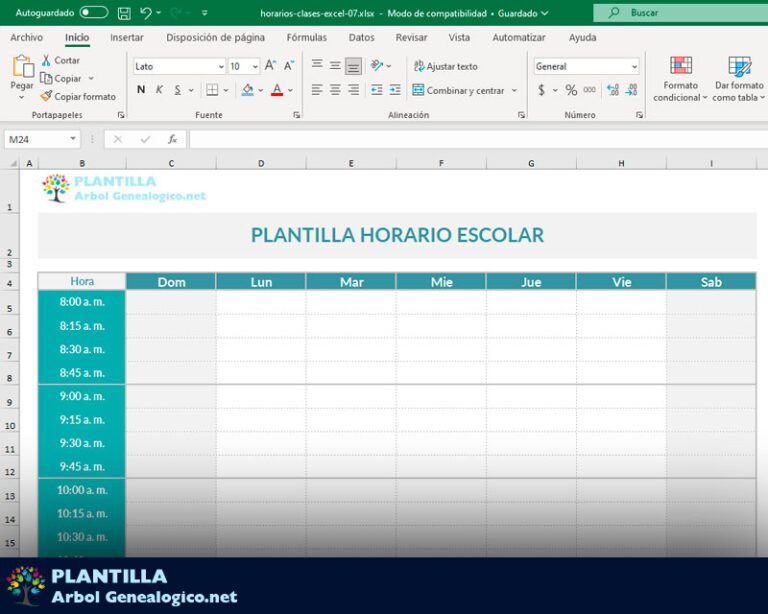Click the Buscar search box
Image resolution: width=768 pixels, height=614 pixels.
point(681,13)
